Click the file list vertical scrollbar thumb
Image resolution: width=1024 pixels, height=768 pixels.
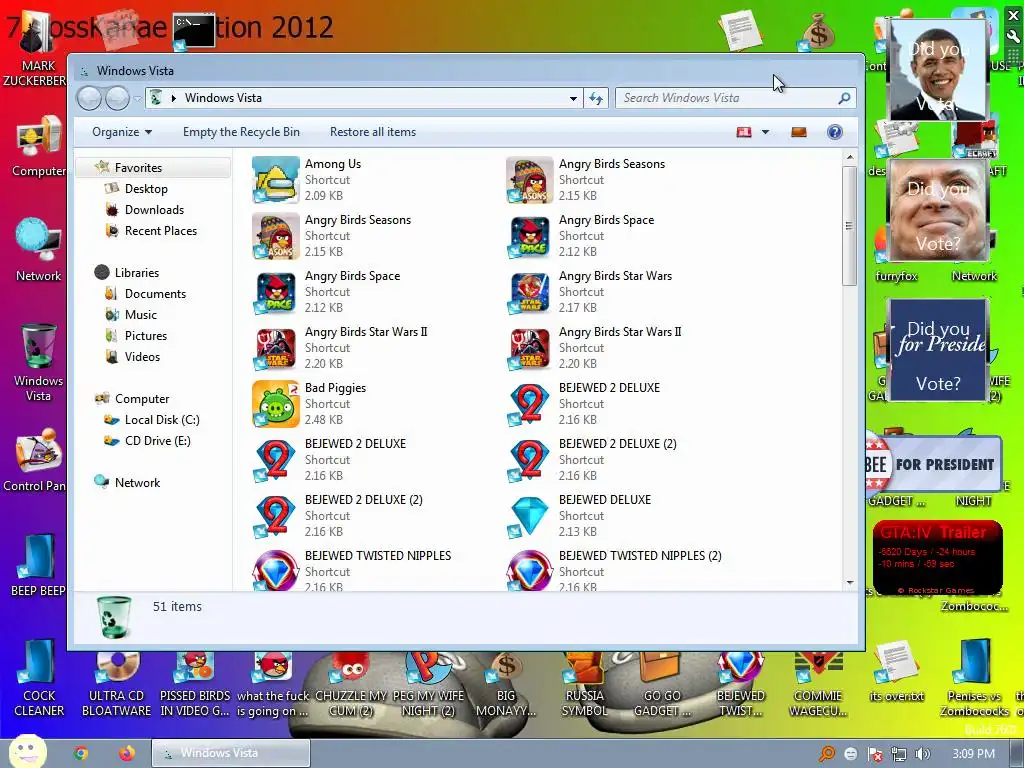point(849,225)
